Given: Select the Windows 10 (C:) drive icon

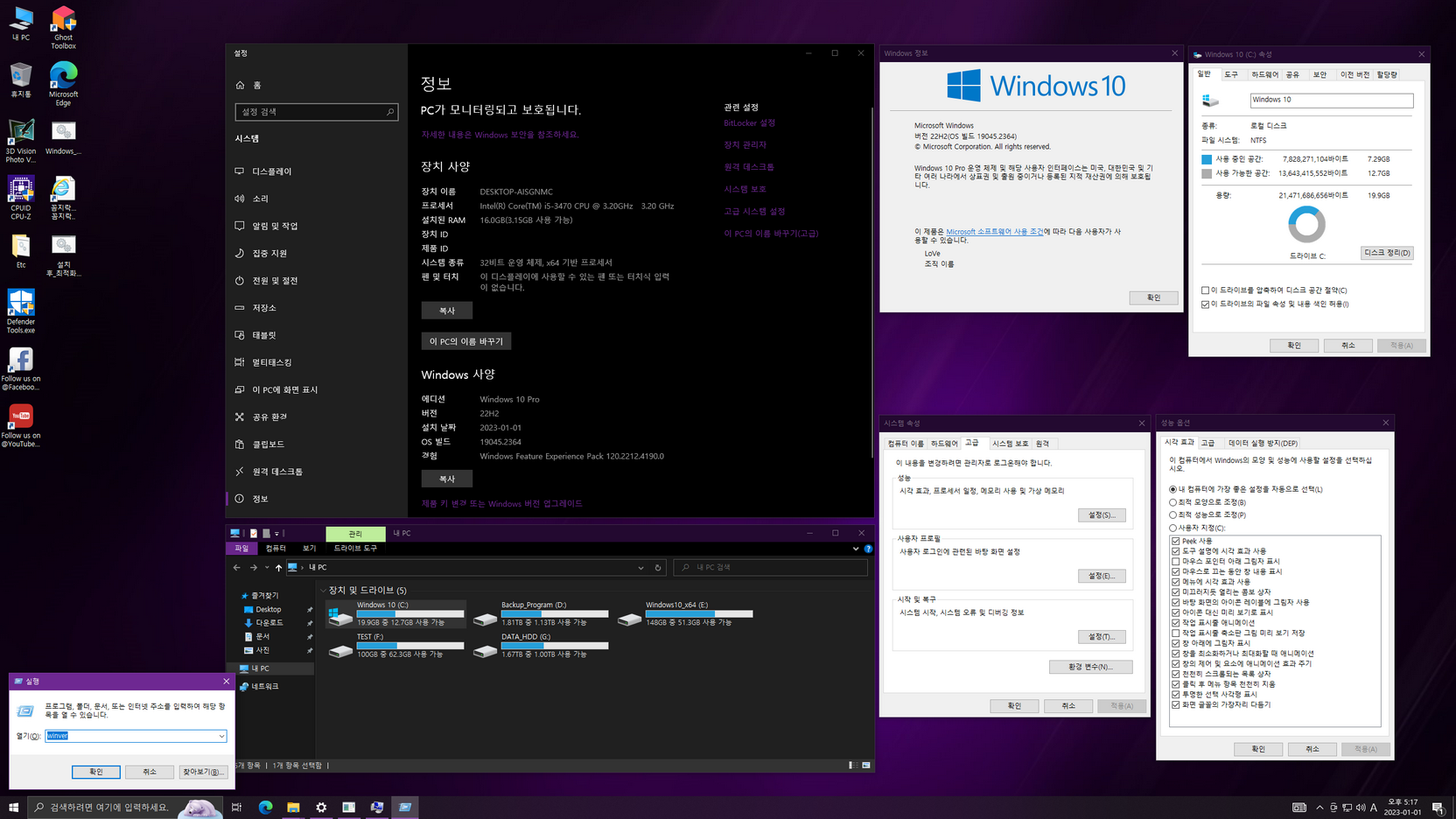Looking at the screenshot, I should point(339,616).
